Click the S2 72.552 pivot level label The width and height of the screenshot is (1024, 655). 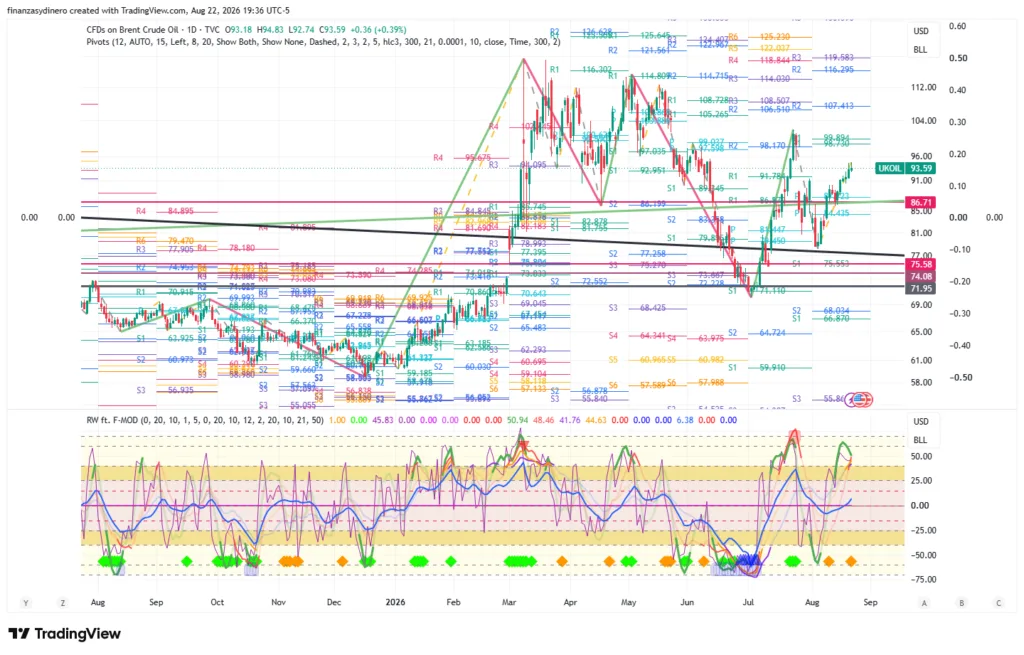pyautogui.click(x=581, y=281)
